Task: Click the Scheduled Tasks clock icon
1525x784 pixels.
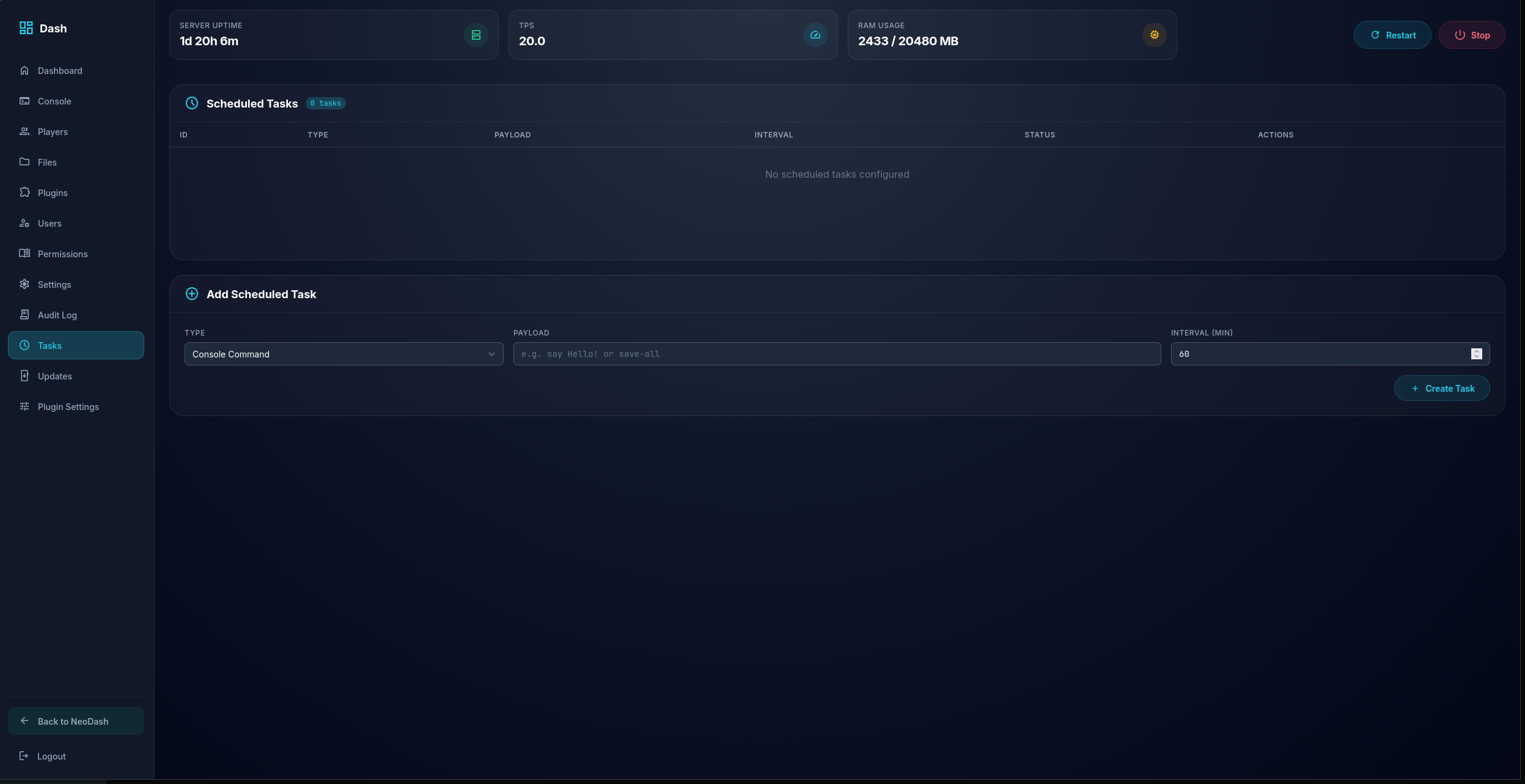Action: pyautogui.click(x=192, y=103)
